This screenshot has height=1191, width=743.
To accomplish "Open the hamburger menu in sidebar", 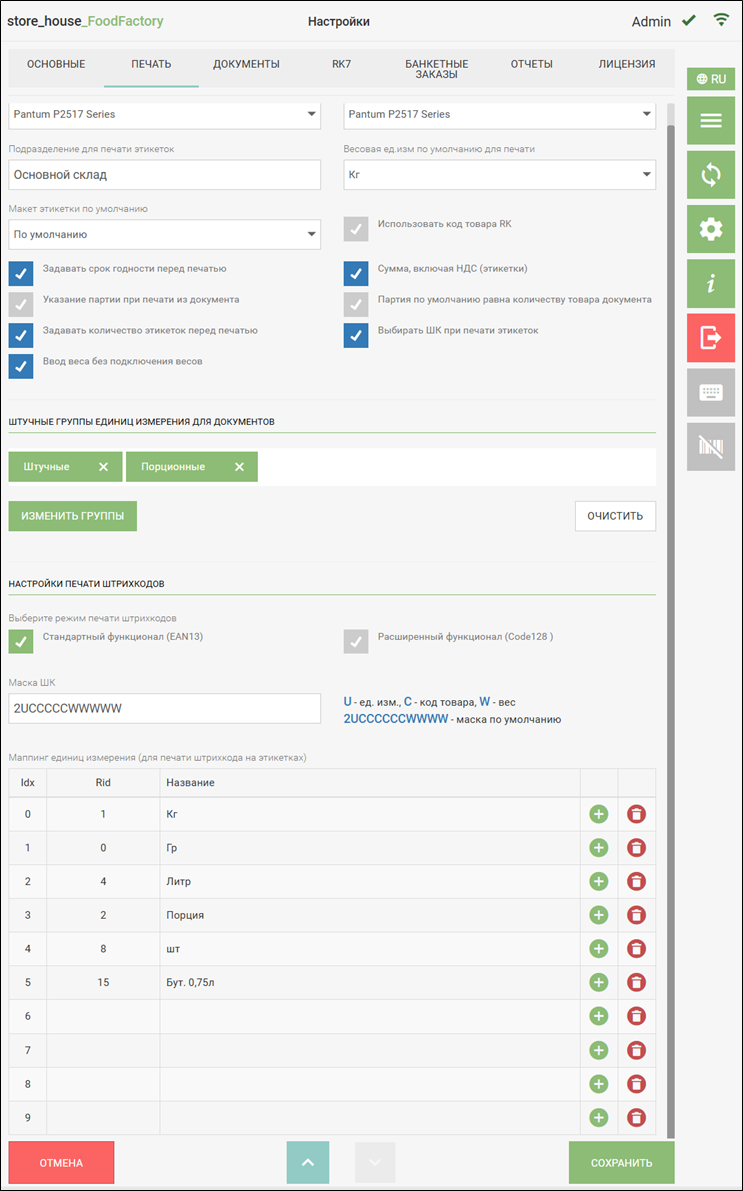I will (x=710, y=121).
